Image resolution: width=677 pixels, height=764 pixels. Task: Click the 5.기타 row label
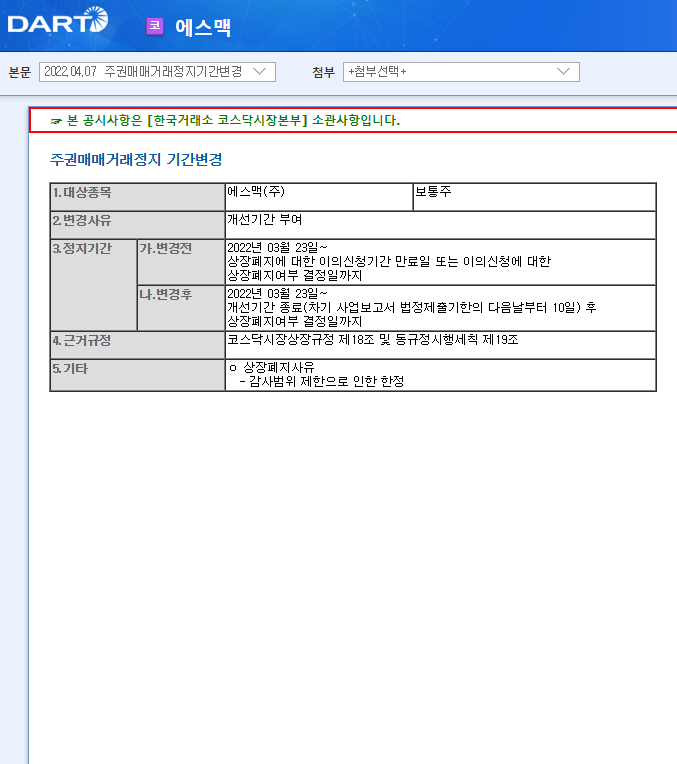[70, 368]
